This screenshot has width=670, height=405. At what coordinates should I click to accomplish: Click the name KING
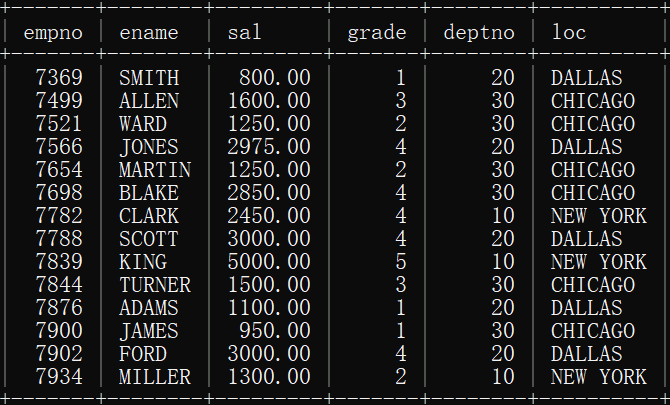143,262
